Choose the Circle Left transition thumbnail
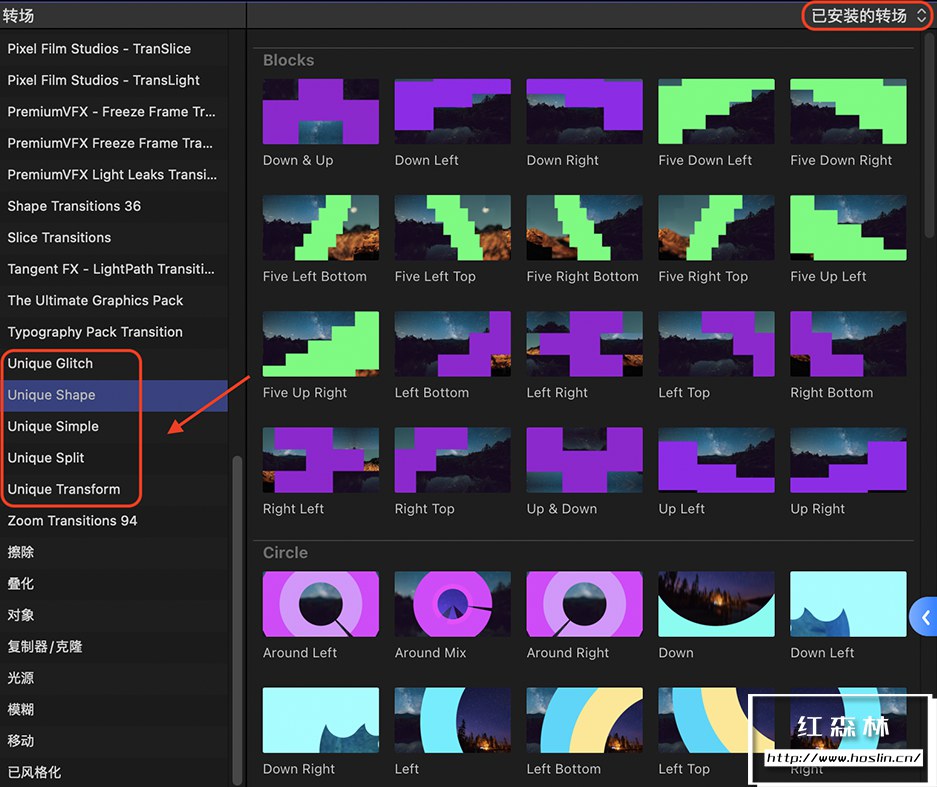 click(452, 720)
